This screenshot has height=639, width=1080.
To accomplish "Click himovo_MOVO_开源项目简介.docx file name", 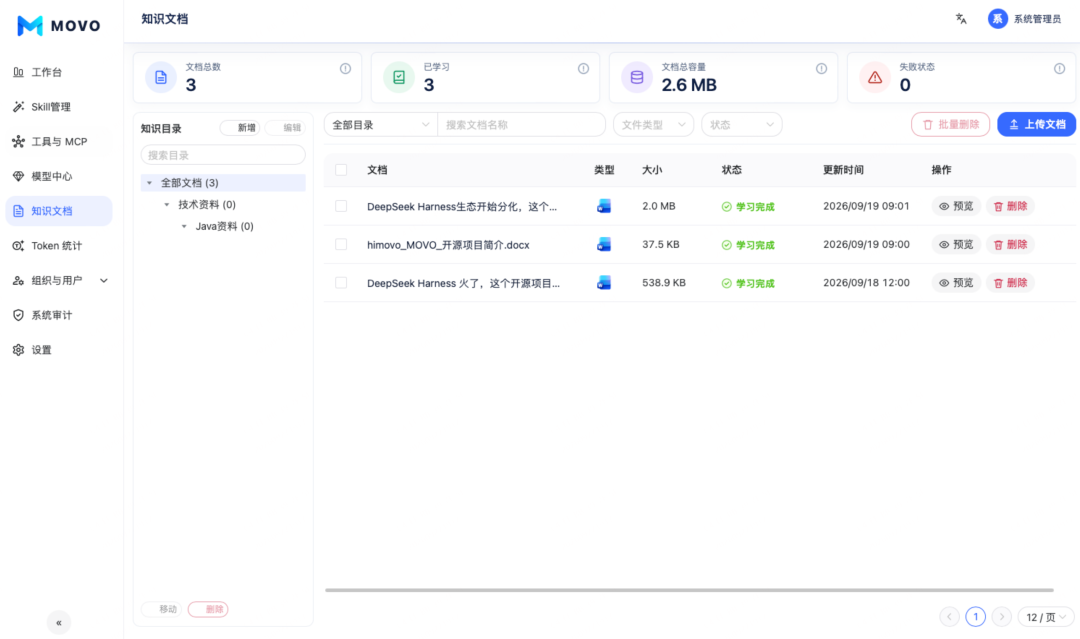I will [x=448, y=245].
